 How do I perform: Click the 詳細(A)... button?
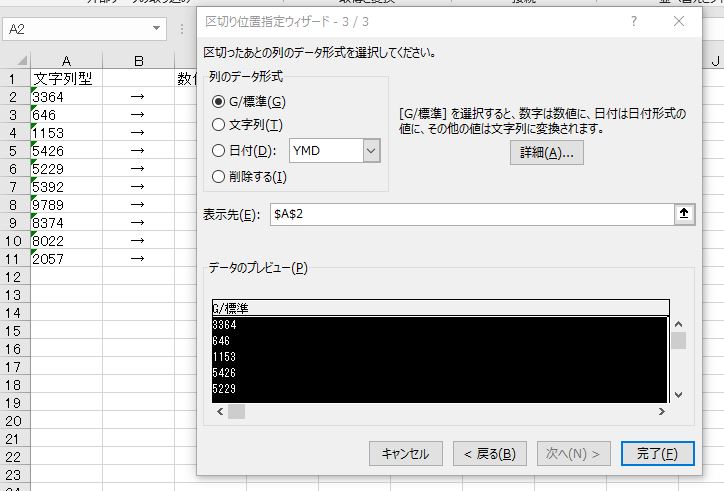(x=547, y=152)
